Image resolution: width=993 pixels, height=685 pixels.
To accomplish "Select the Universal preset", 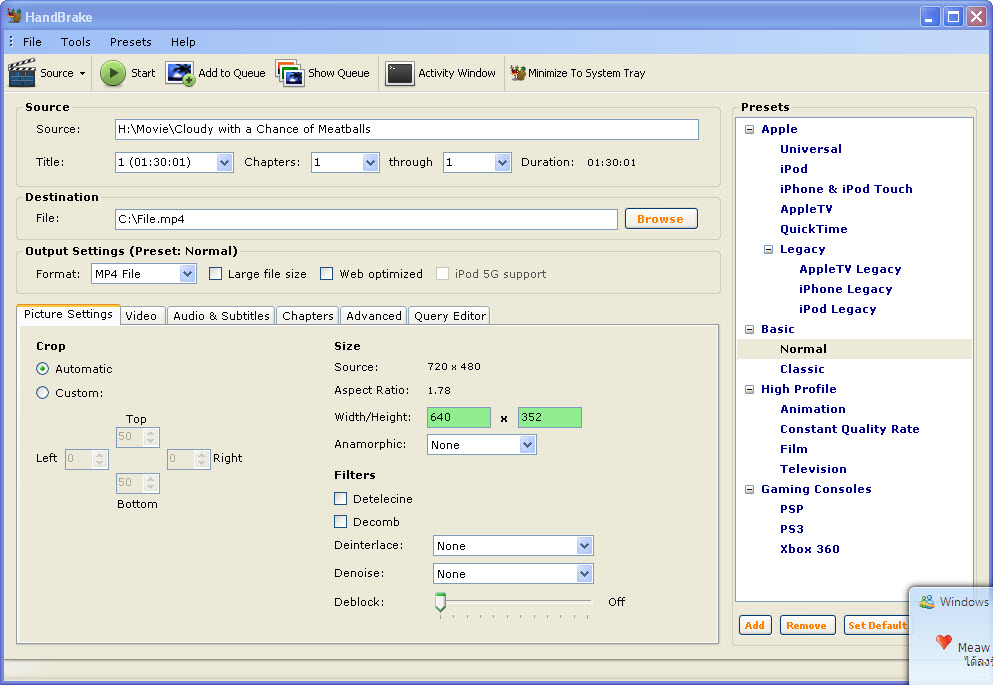I will coord(811,149).
